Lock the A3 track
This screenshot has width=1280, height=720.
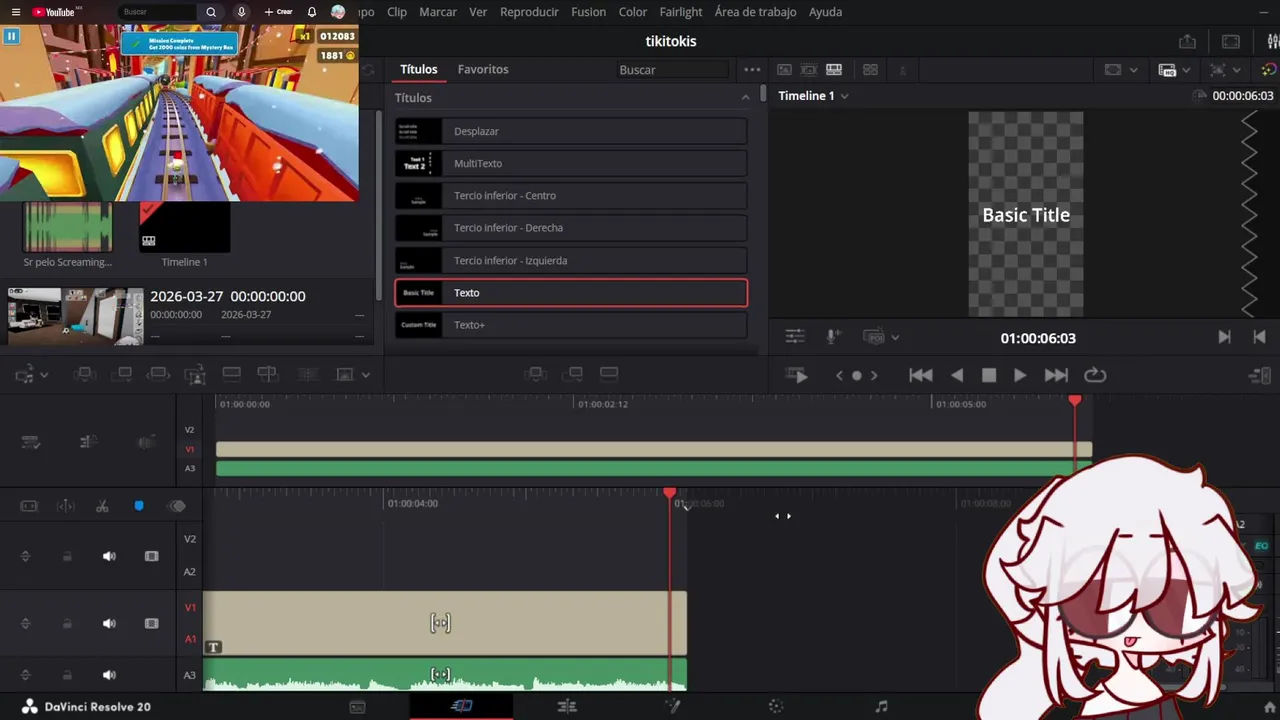coord(67,675)
